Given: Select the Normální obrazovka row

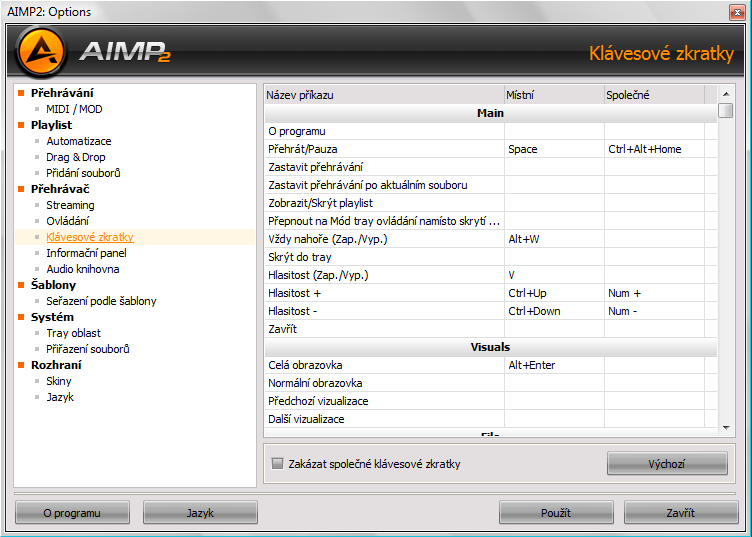Looking at the screenshot, I should point(491,383).
